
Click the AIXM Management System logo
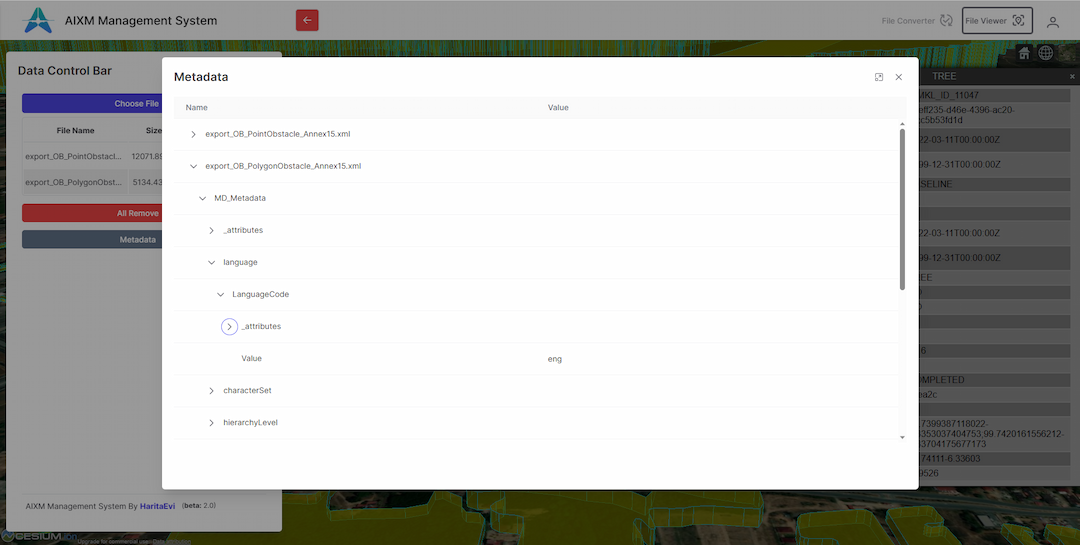37,20
